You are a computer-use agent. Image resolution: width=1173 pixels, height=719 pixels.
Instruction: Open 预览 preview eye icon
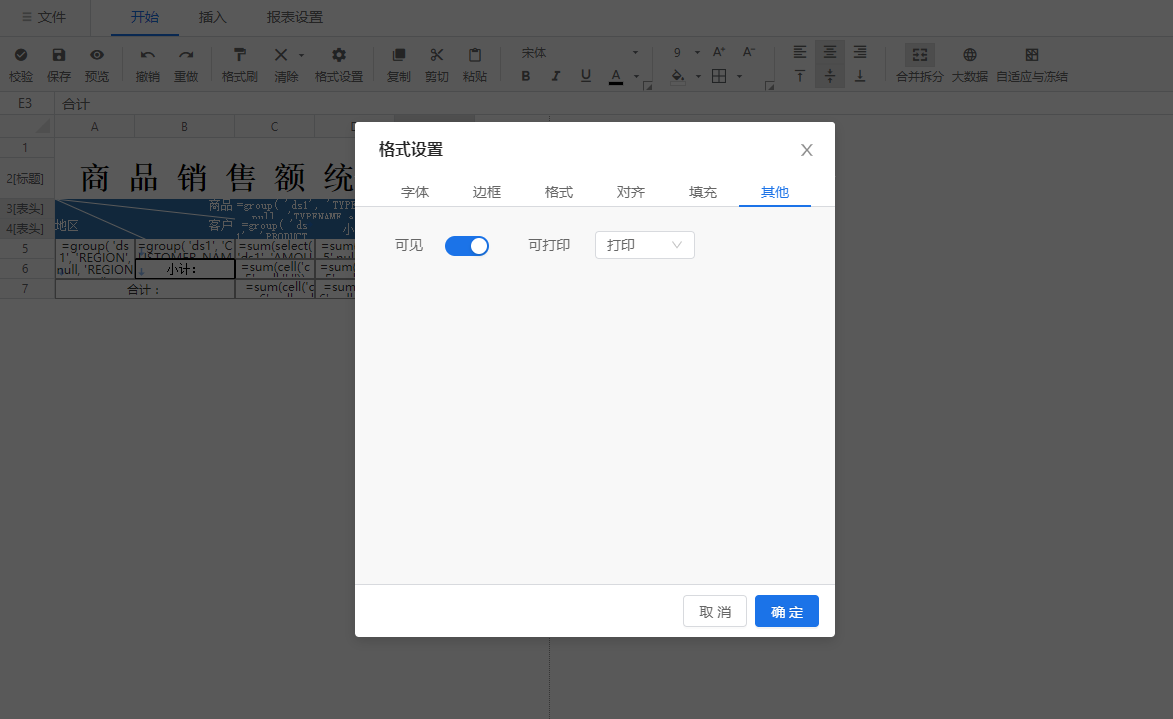[97, 55]
